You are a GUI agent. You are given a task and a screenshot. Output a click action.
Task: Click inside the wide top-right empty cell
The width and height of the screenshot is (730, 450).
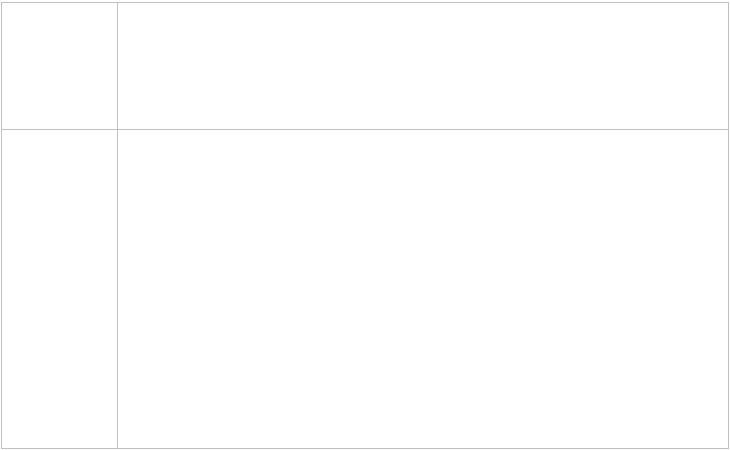point(423,66)
